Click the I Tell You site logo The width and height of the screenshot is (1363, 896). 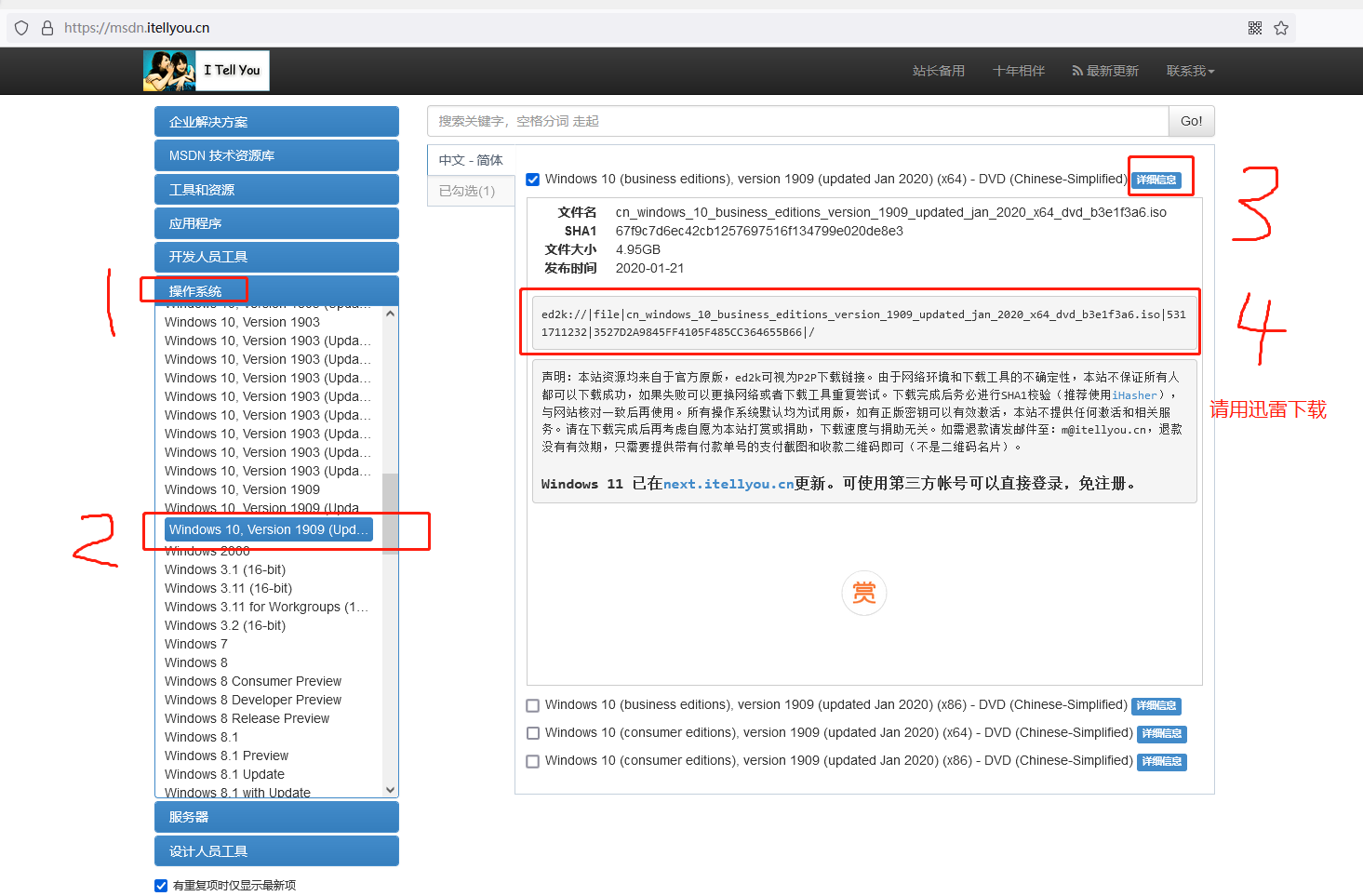[207, 71]
